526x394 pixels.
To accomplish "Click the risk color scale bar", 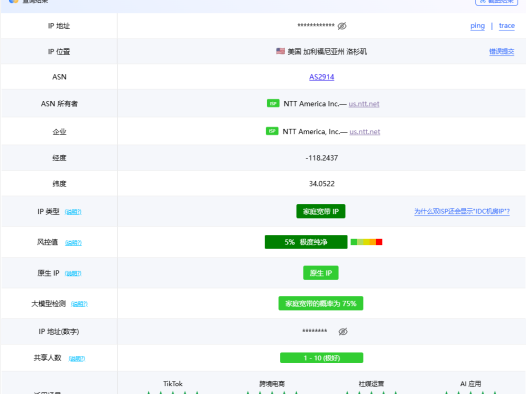I will pyautogui.click(x=366, y=242).
